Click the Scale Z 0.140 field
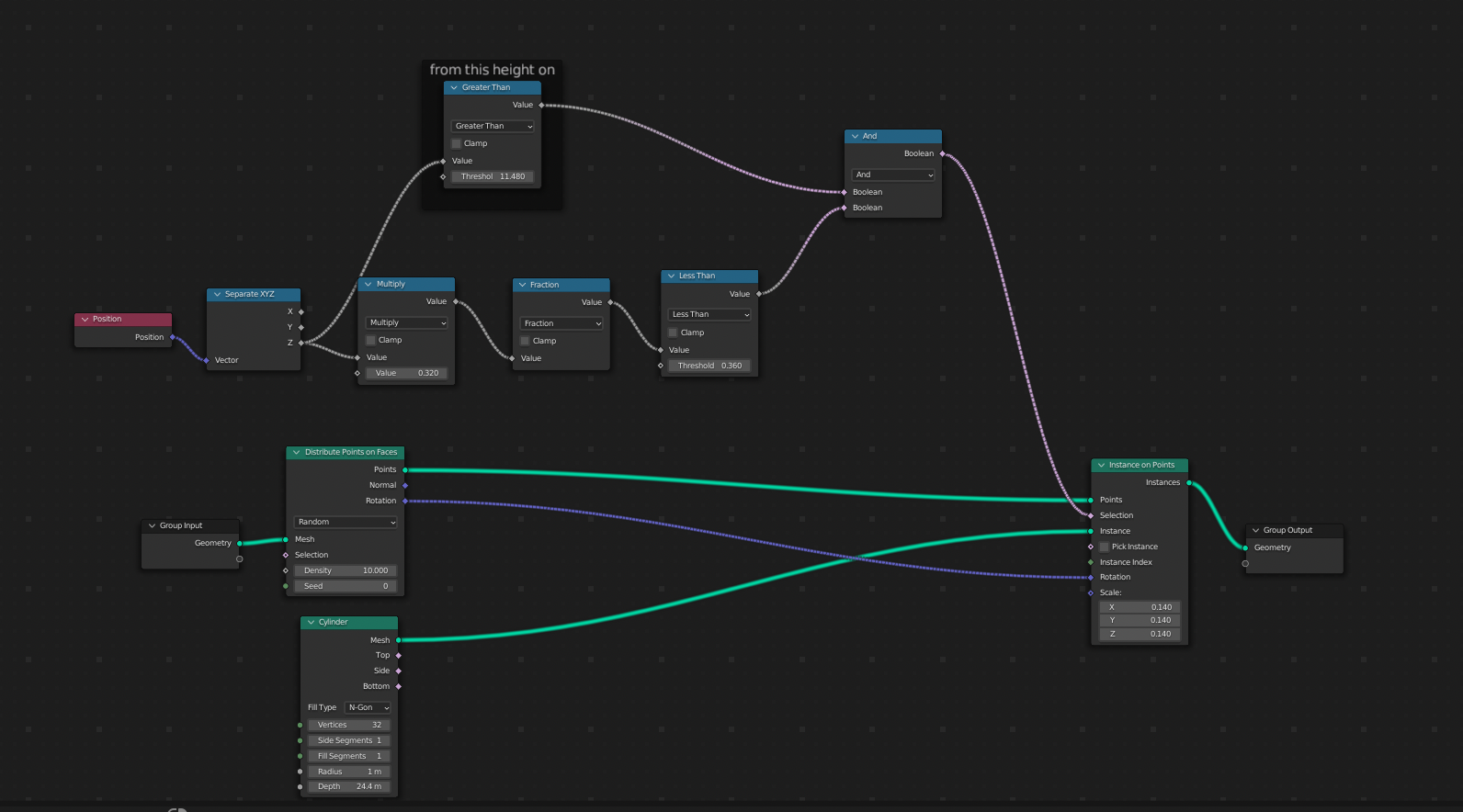The height and width of the screenshot is (812, 1463). [x=1140, y=635]
